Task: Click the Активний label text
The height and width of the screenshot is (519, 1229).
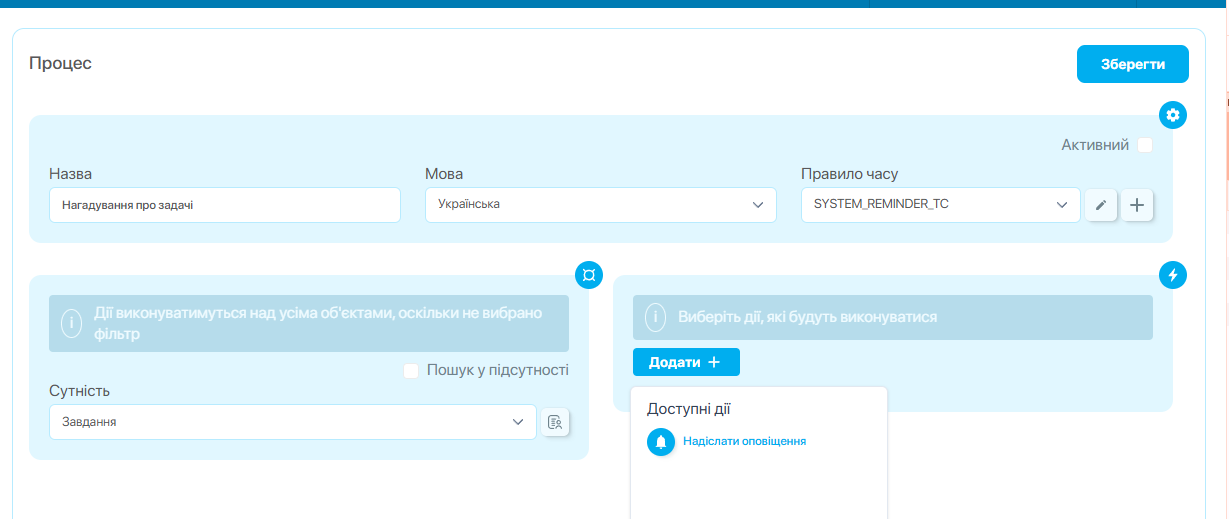Action: (1095, 145)
